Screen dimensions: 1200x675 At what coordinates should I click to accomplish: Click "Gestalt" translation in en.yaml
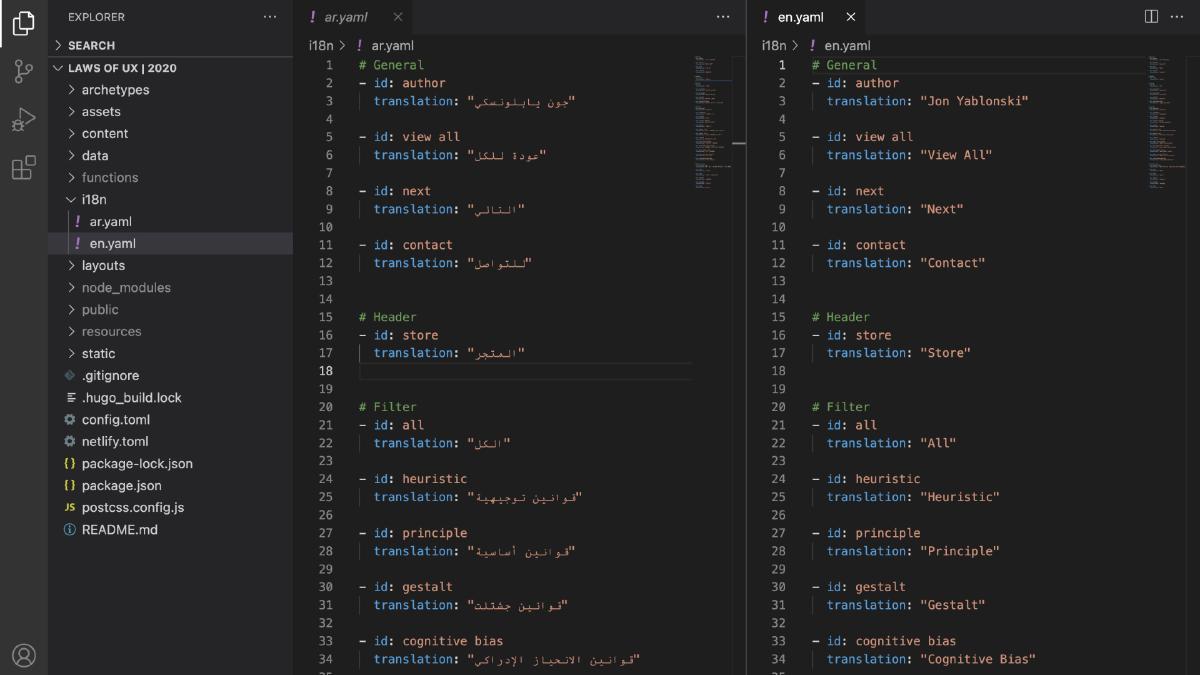[x=952, y=605]
